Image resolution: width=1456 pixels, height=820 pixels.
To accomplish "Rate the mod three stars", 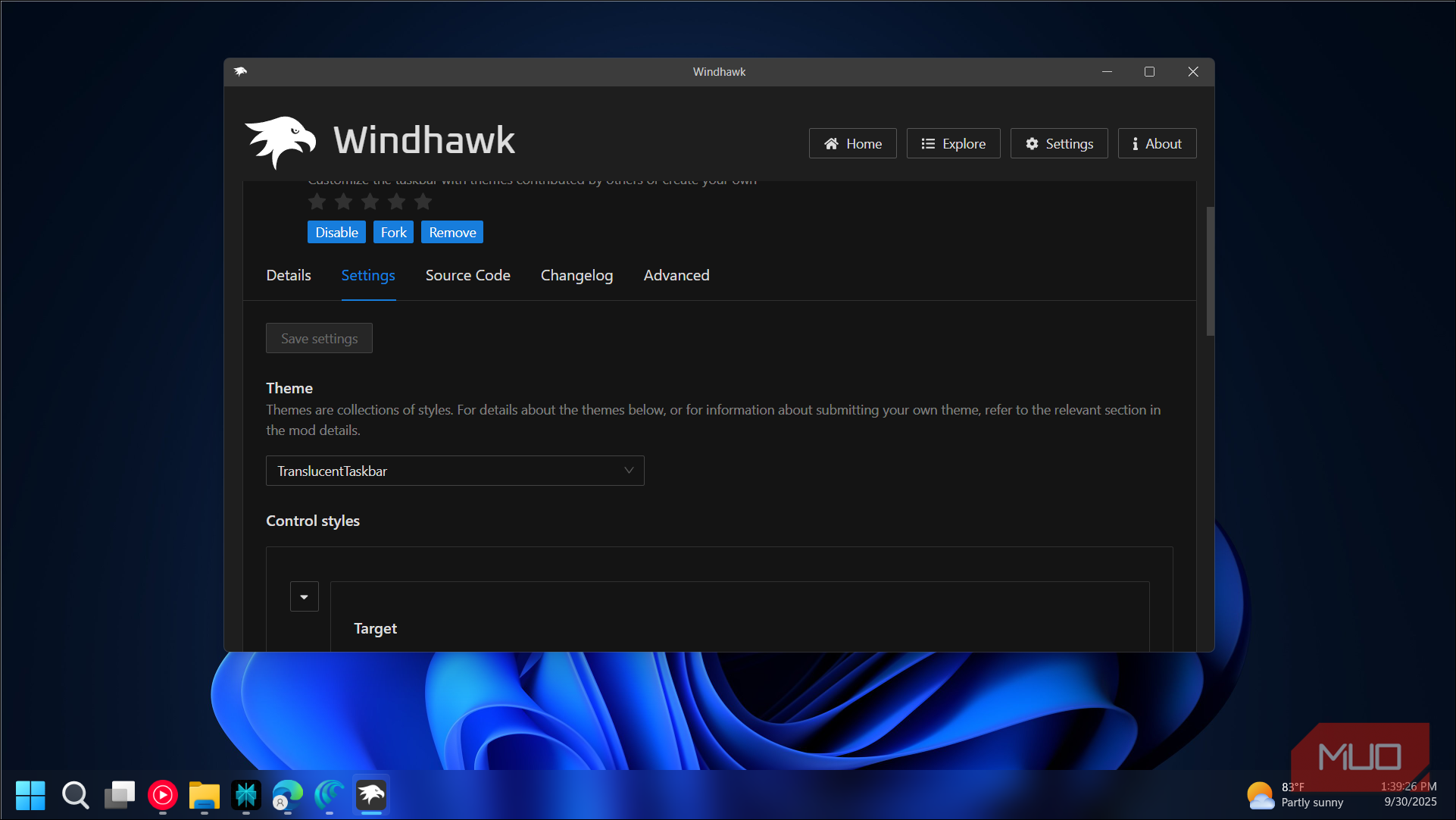I will 370,202.
